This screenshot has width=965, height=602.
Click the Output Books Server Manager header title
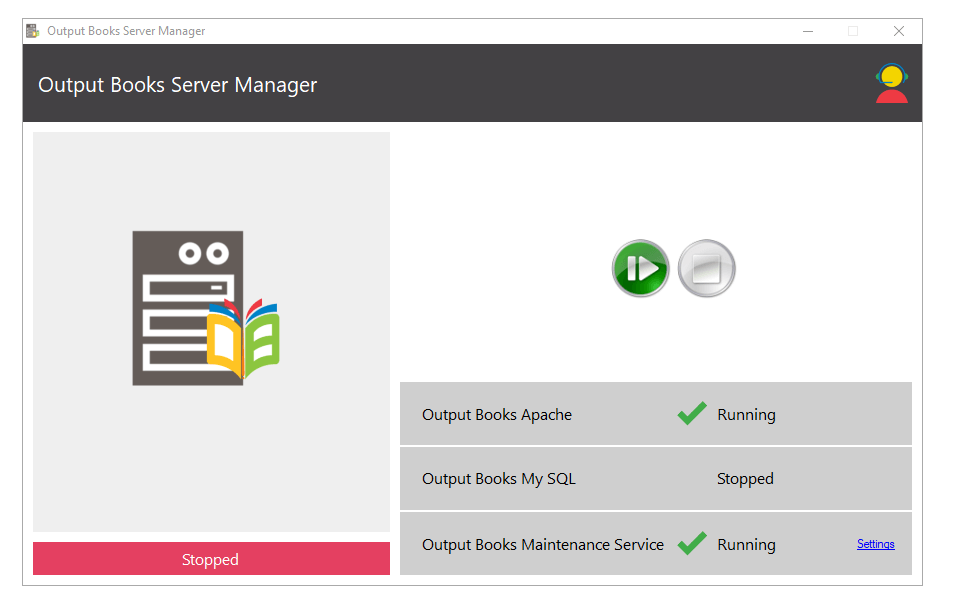[177, 85]
